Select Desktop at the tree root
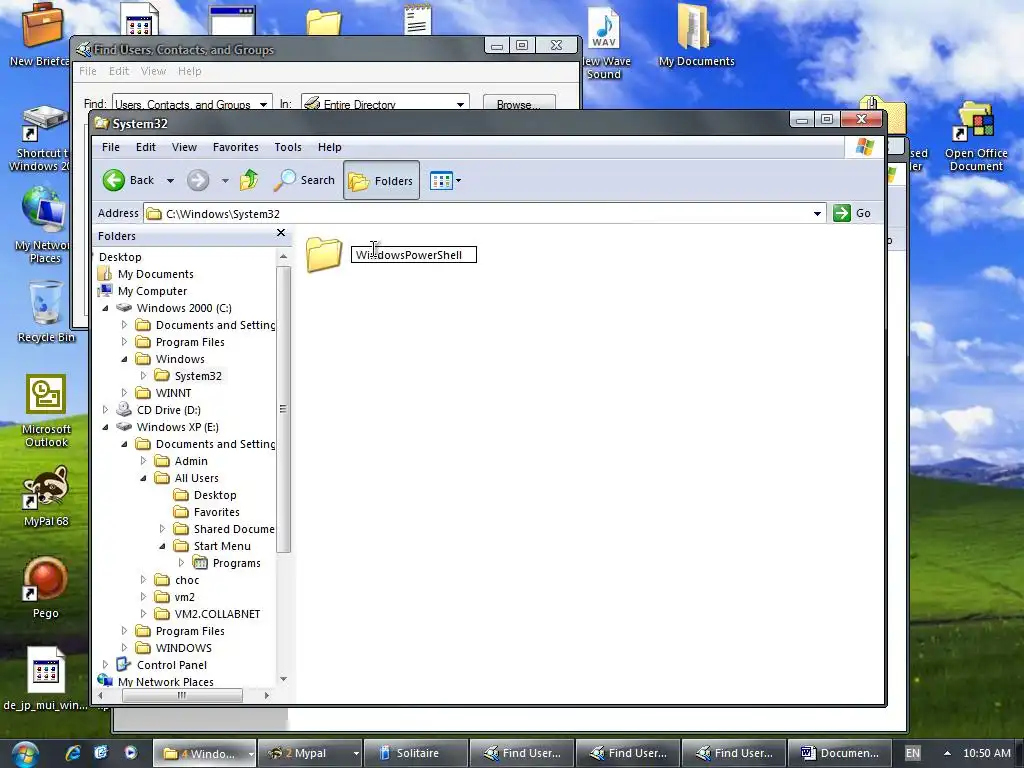 (120, 257)
